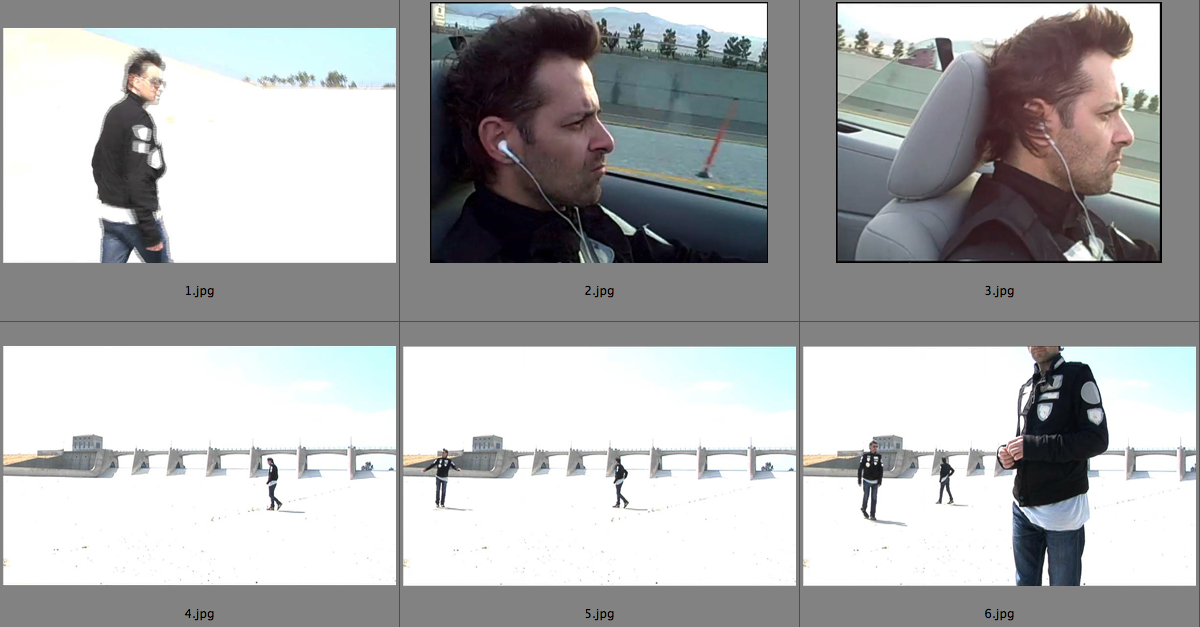
Task: Select the 2.jpg thumbnail image
Action: point(598,132)
